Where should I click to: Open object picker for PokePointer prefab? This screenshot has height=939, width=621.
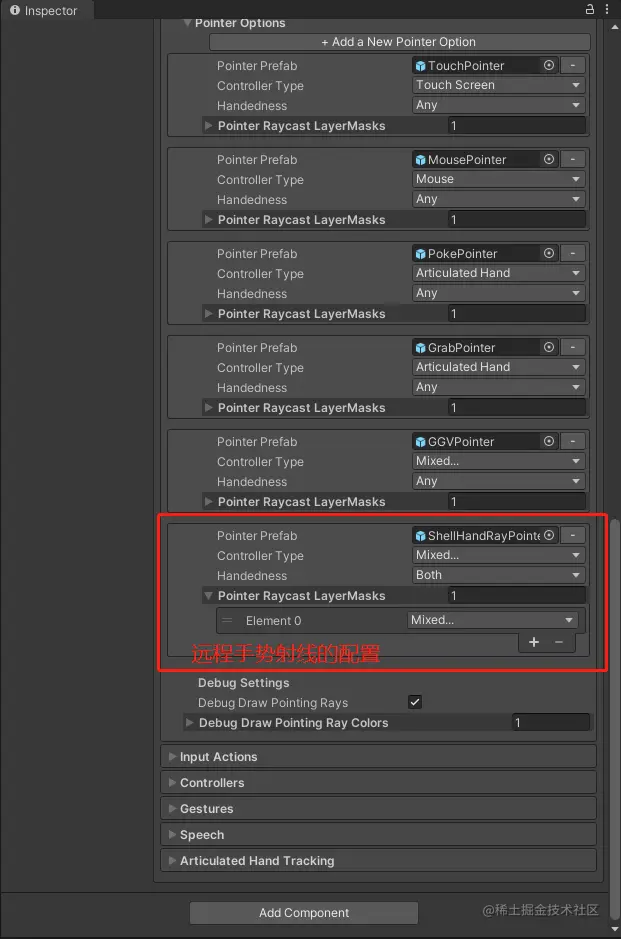point(549,253)
